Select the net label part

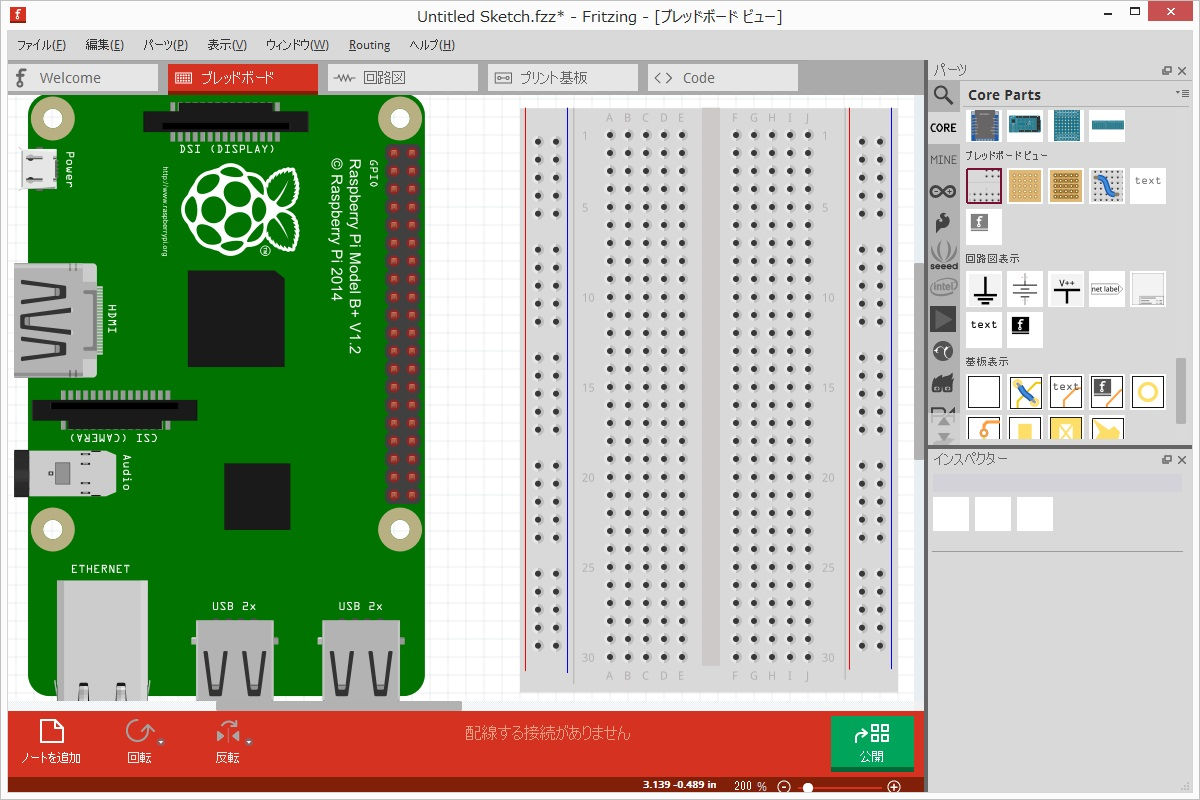(x=1107, y=290)
